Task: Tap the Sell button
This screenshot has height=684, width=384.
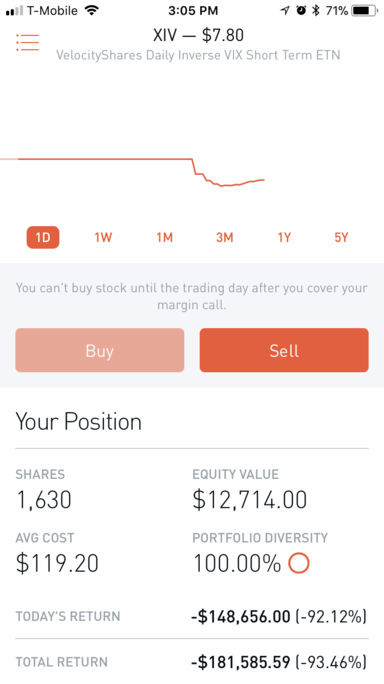Action: (x=284, y=350)
